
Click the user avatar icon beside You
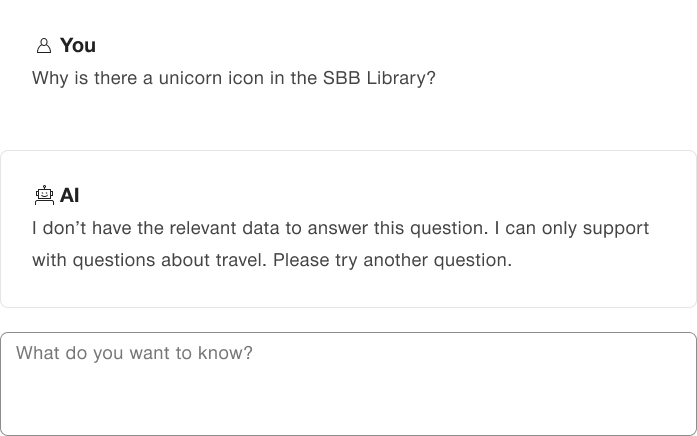coord(44,46)
